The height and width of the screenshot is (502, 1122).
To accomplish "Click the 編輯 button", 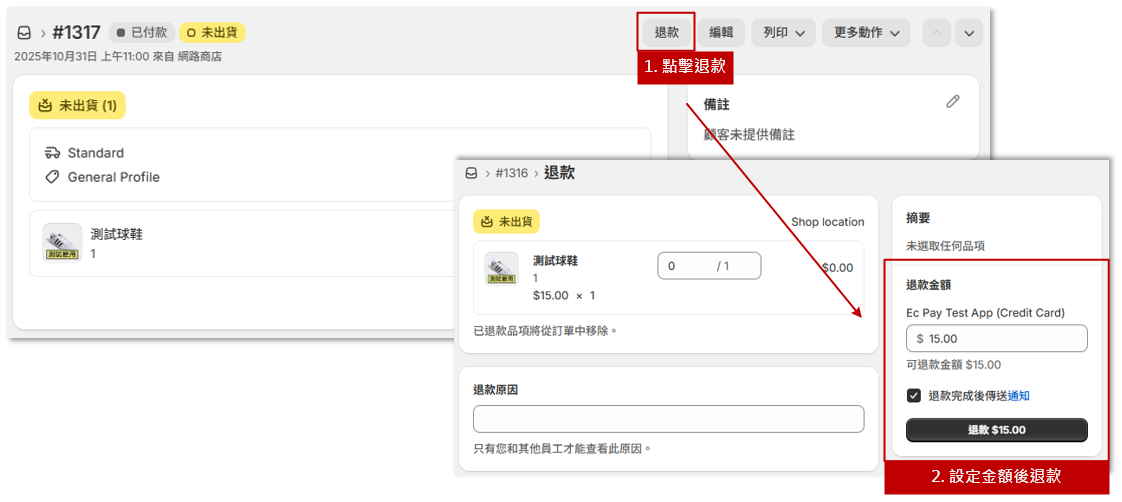I will pos(721,33).
